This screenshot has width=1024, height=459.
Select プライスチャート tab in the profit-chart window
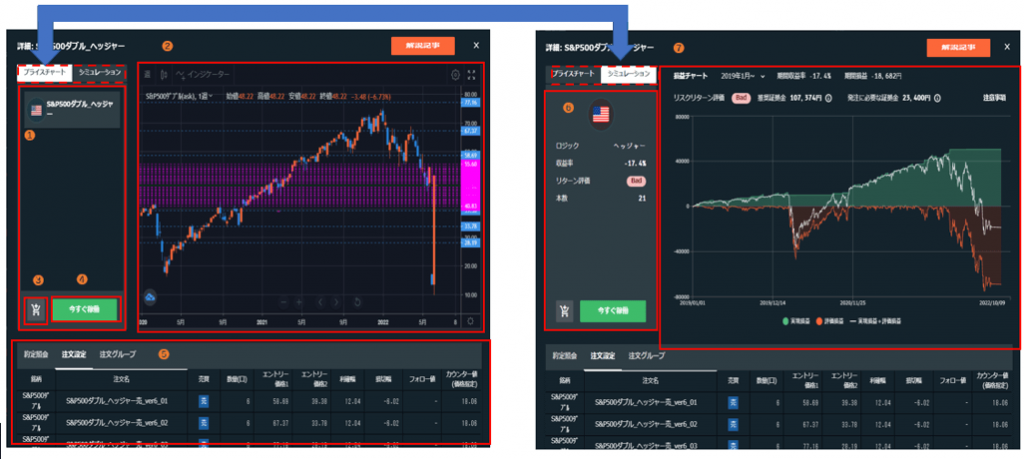pos(573,74)
